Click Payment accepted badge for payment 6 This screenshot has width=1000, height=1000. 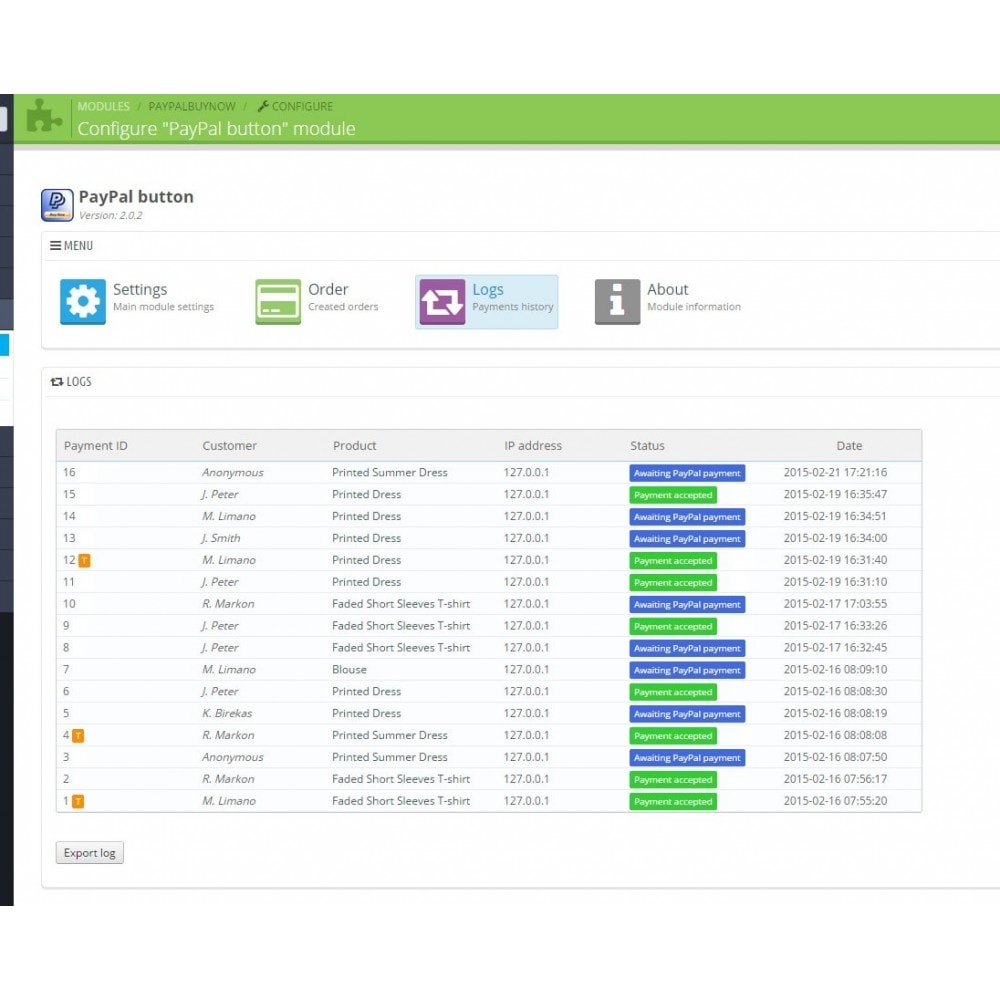[x=673, y=692]
